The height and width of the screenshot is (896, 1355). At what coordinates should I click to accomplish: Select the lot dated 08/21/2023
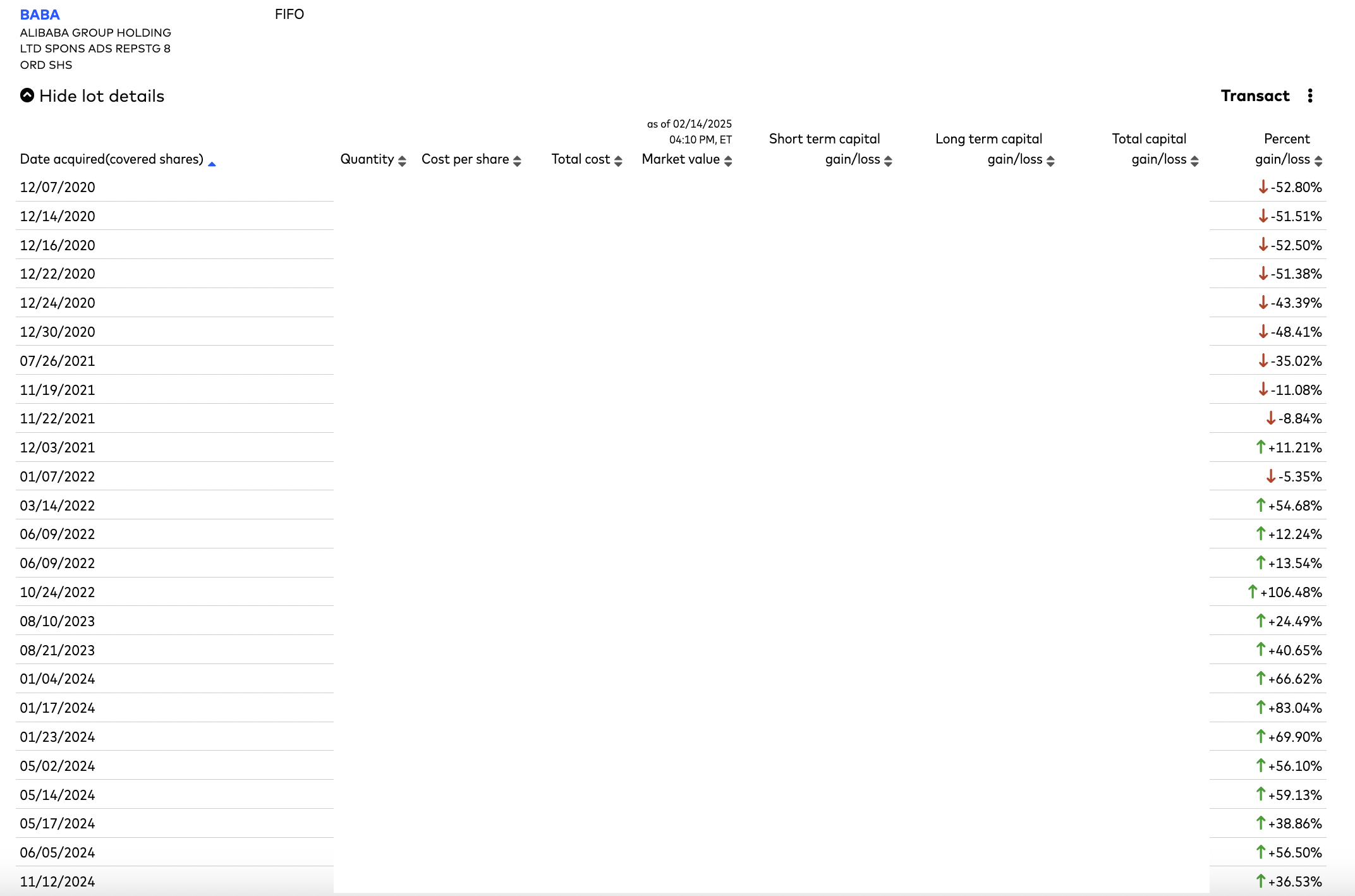[58, 651]
